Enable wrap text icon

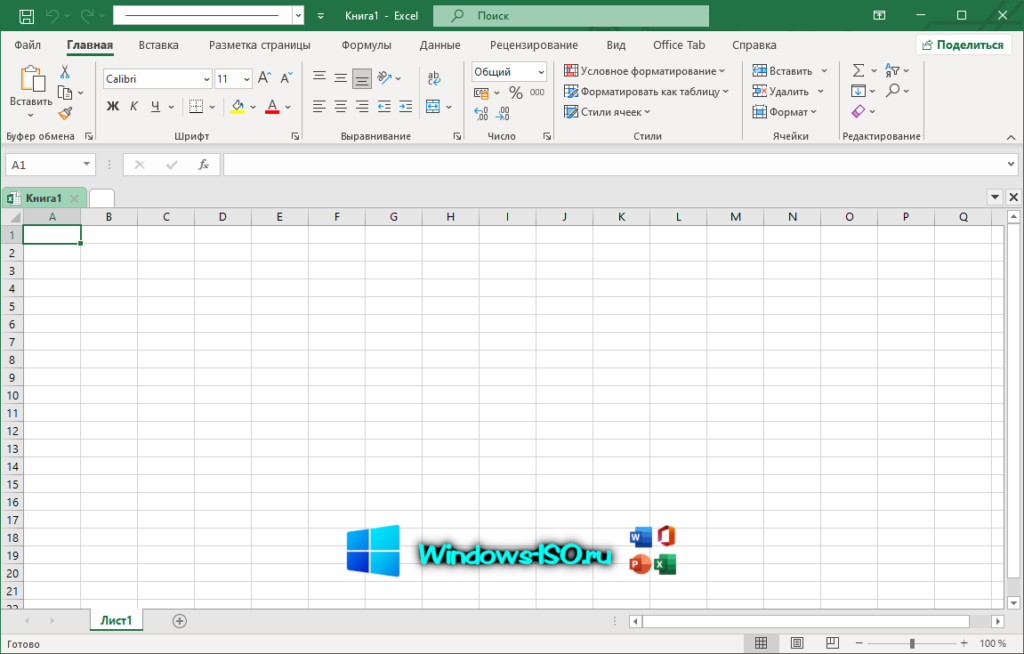tap(434, 78)
